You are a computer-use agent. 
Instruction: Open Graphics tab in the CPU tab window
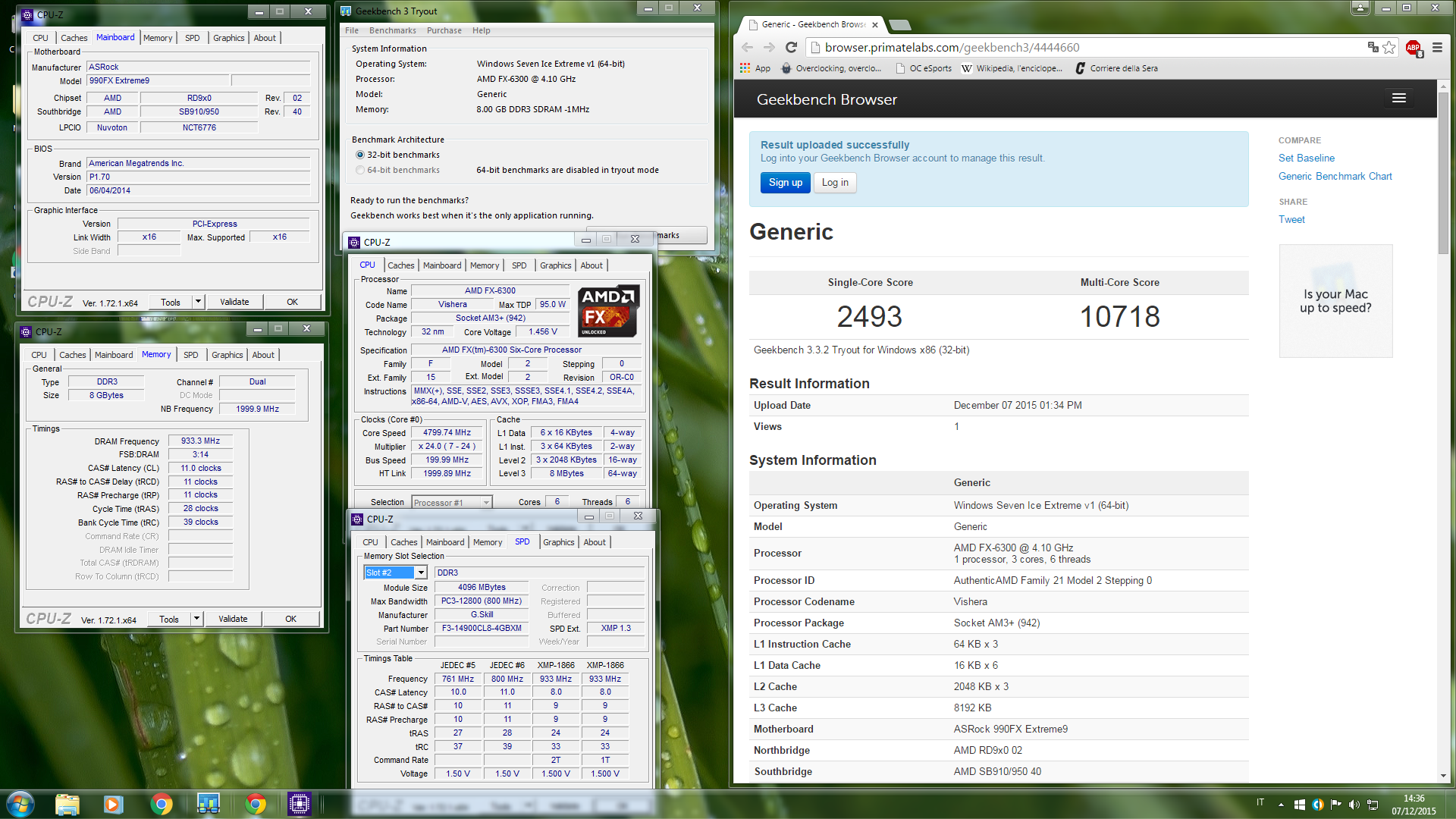555,265
